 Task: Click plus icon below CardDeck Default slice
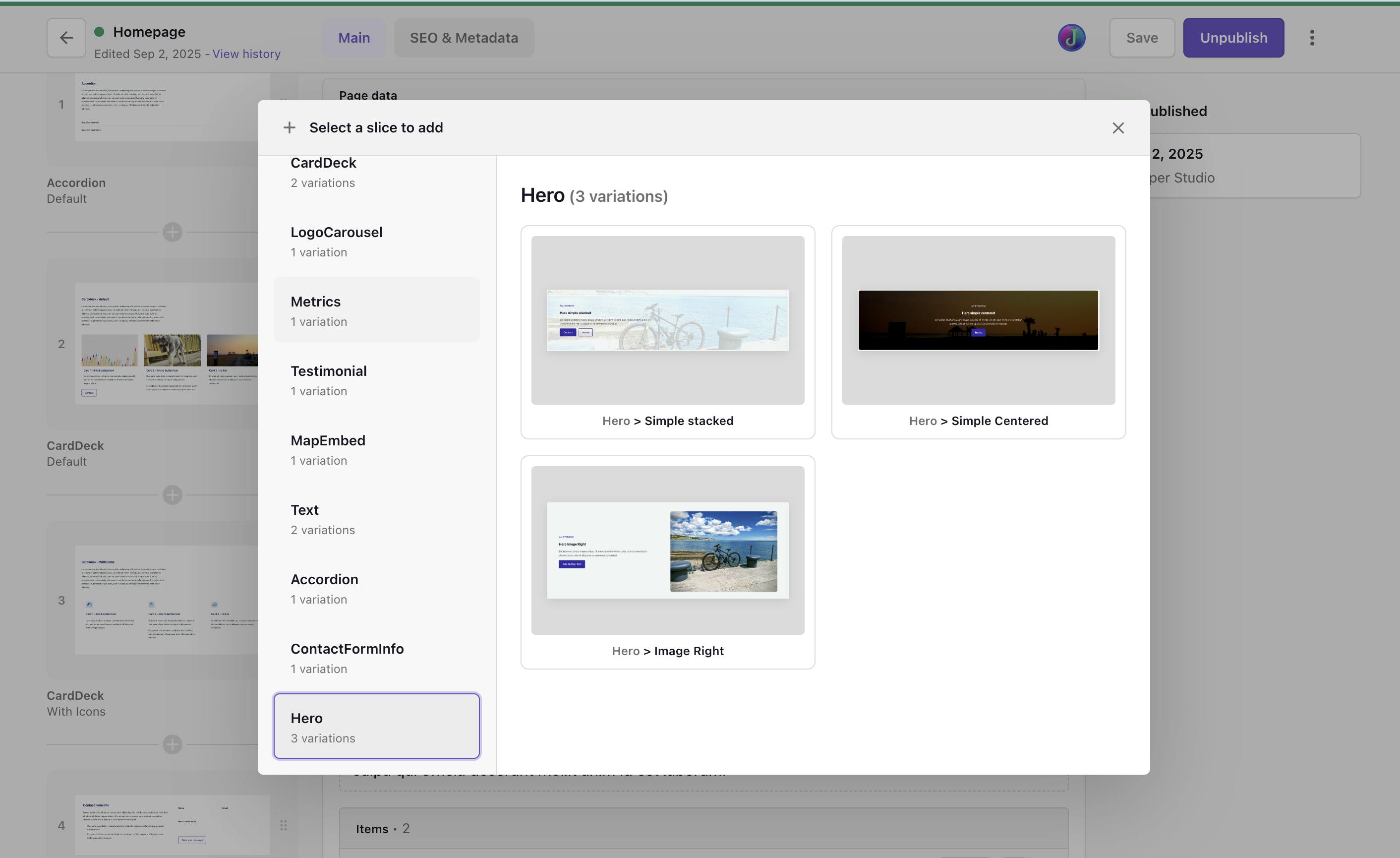click(x=172, y=494)
